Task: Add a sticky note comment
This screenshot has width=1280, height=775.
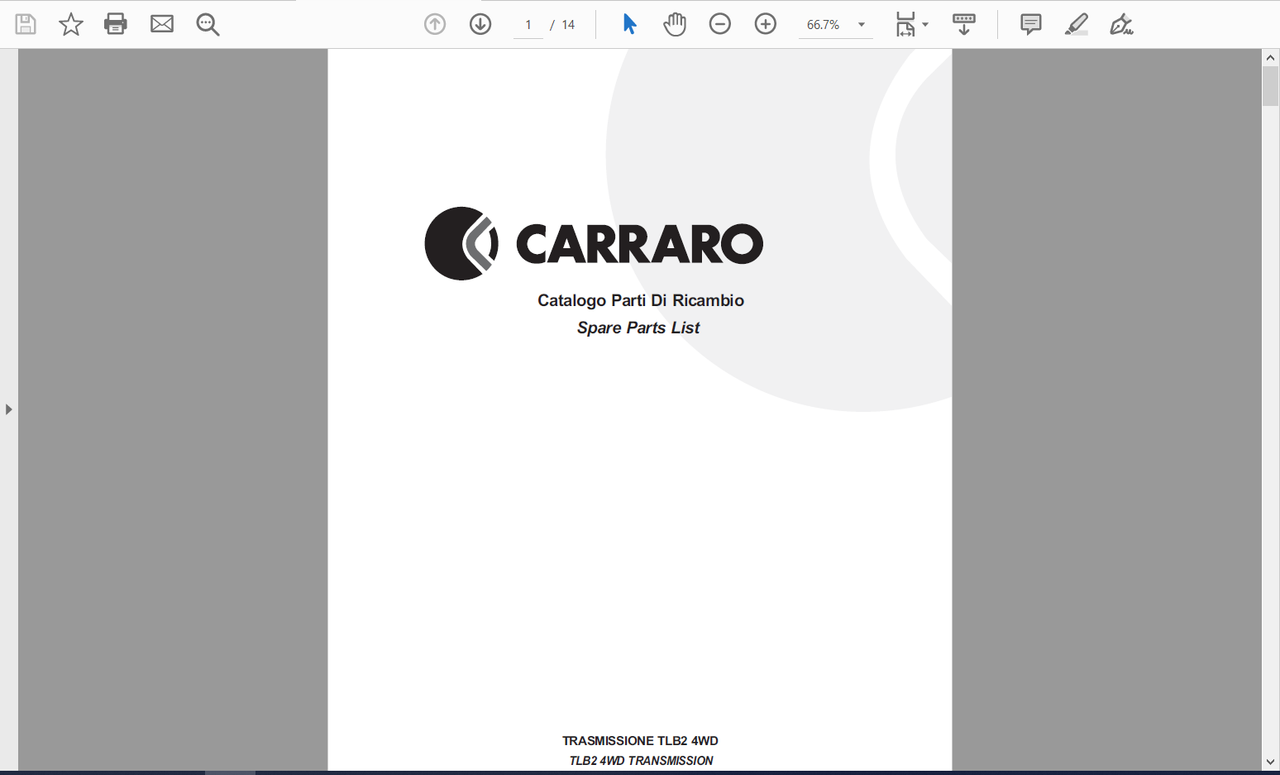Action: [1031, 24]
